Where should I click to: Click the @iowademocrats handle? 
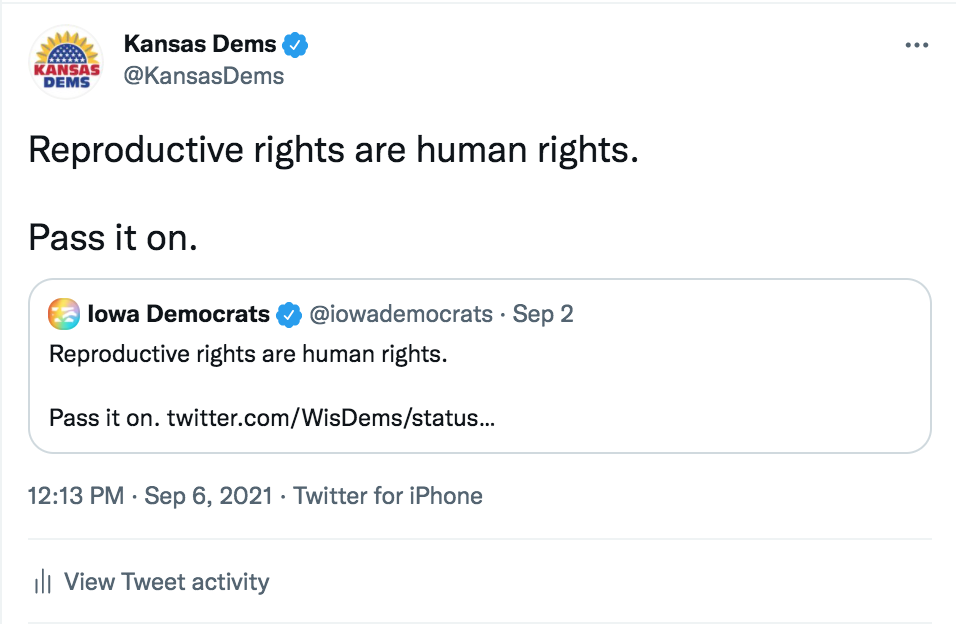tap(401, 314)
